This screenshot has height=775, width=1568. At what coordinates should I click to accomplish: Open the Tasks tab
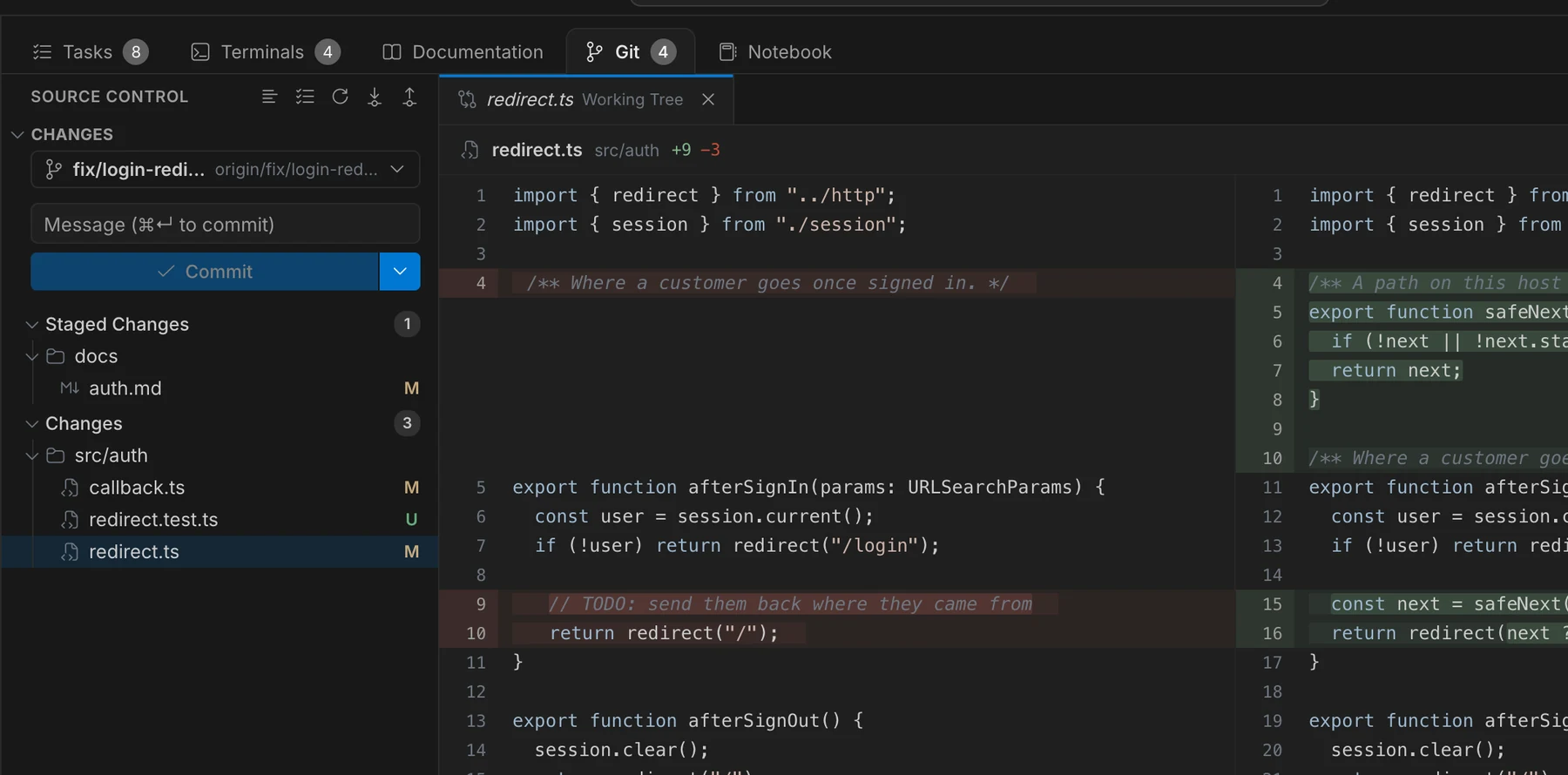90,52
